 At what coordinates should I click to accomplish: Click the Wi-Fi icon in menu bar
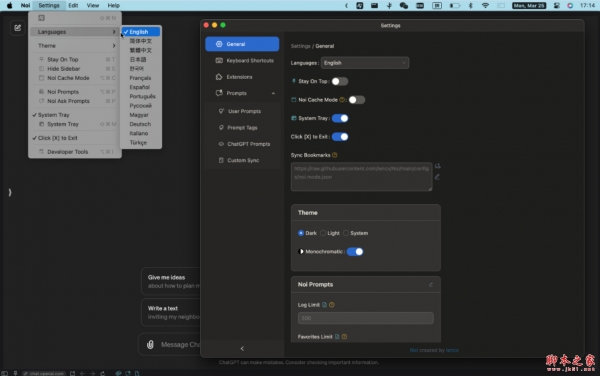(x=485, y=5)
